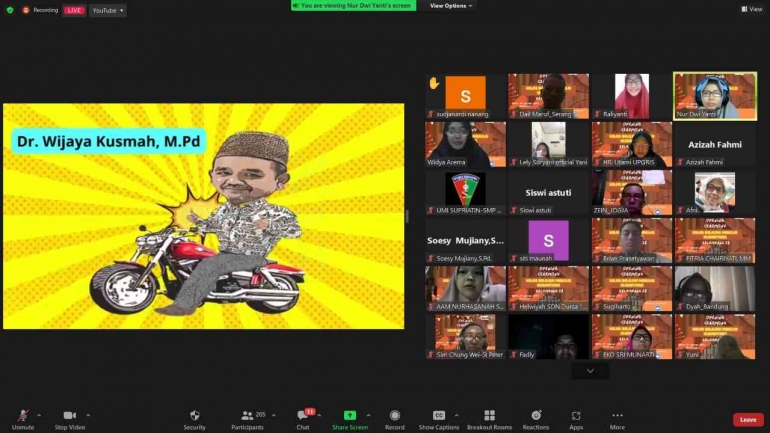Select the Yuni video tile
The height and width of the screenshot is (433, 770).
(715, 337)
